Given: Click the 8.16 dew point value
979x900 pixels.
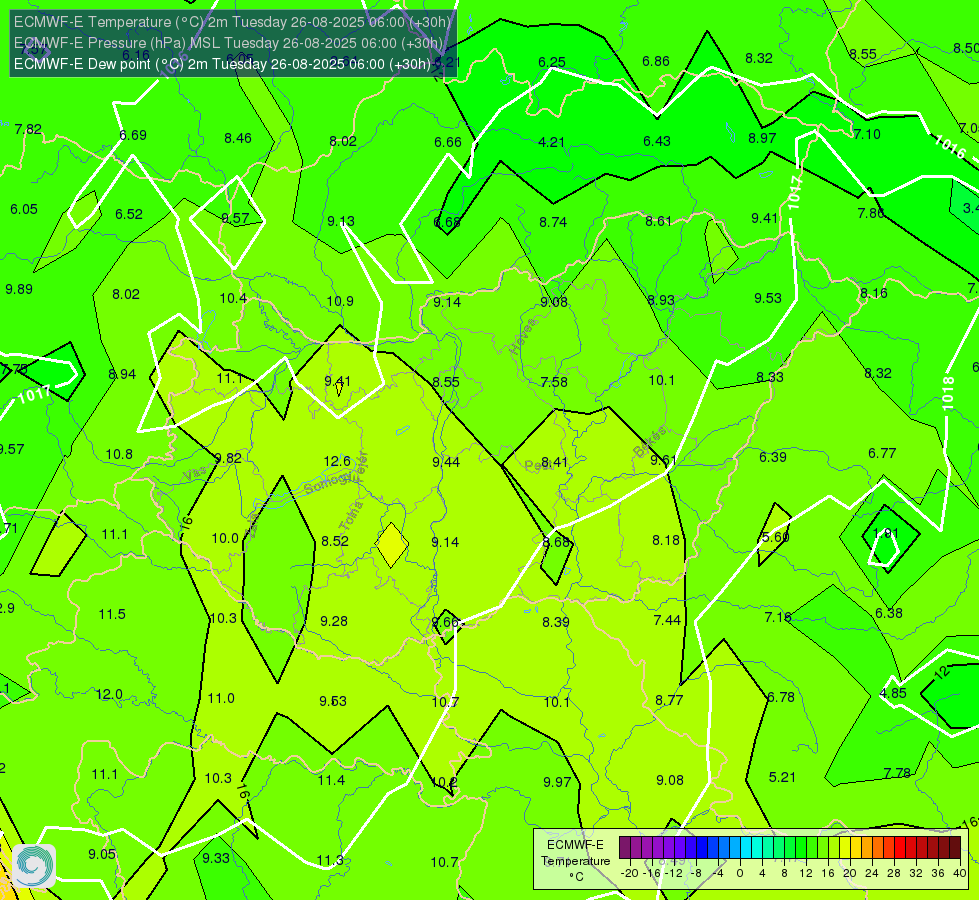Looking at the screenshot, I should tap(873, 293).
